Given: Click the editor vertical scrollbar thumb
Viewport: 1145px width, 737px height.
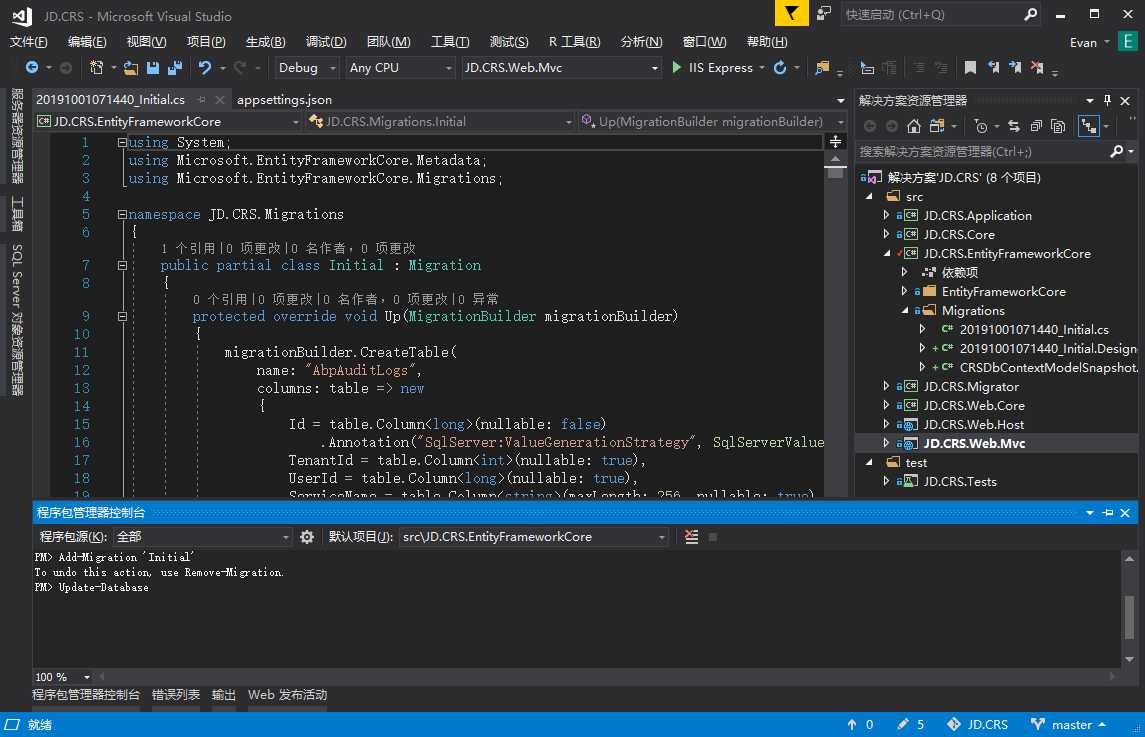Looking at the screenshot, I should (835, 172).
